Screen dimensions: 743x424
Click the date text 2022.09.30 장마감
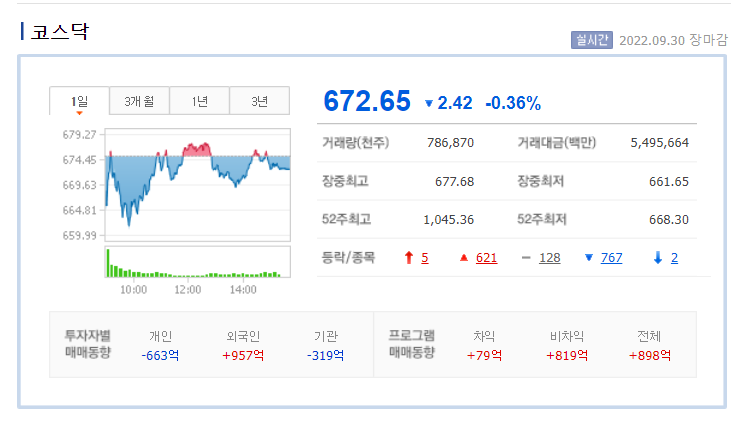point(673,40)
